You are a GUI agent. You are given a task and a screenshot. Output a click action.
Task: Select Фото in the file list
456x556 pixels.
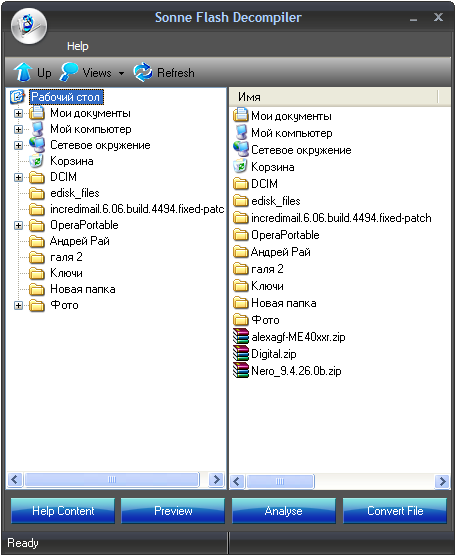265,320
